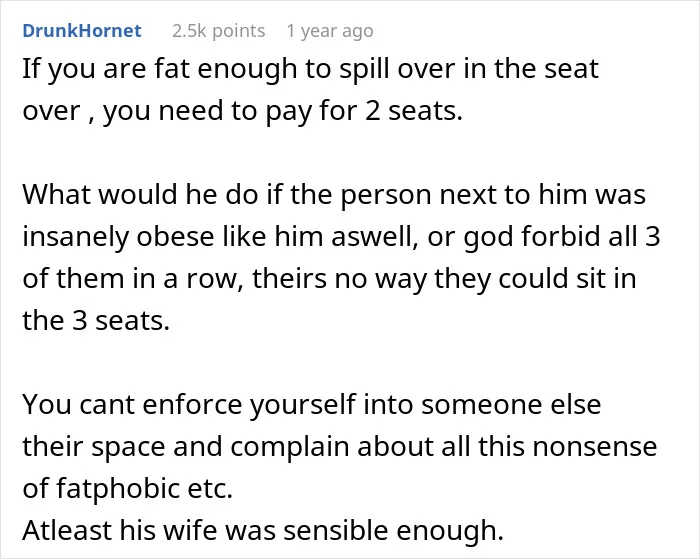Click the final line 'Atleast his wife was sensible'

click(x=263, y=531)
